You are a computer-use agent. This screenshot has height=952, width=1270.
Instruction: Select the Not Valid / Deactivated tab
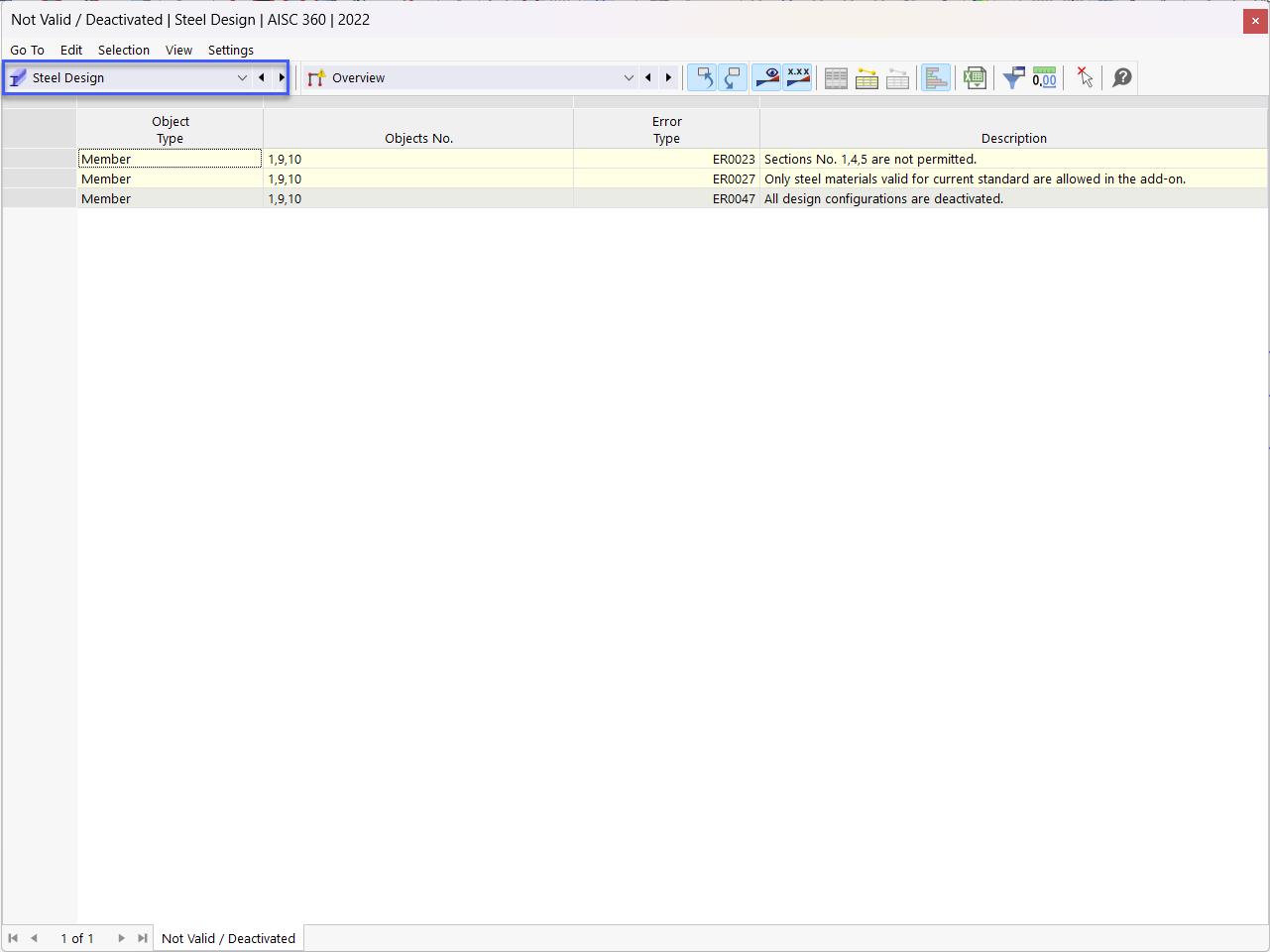(x=228, y=937)
